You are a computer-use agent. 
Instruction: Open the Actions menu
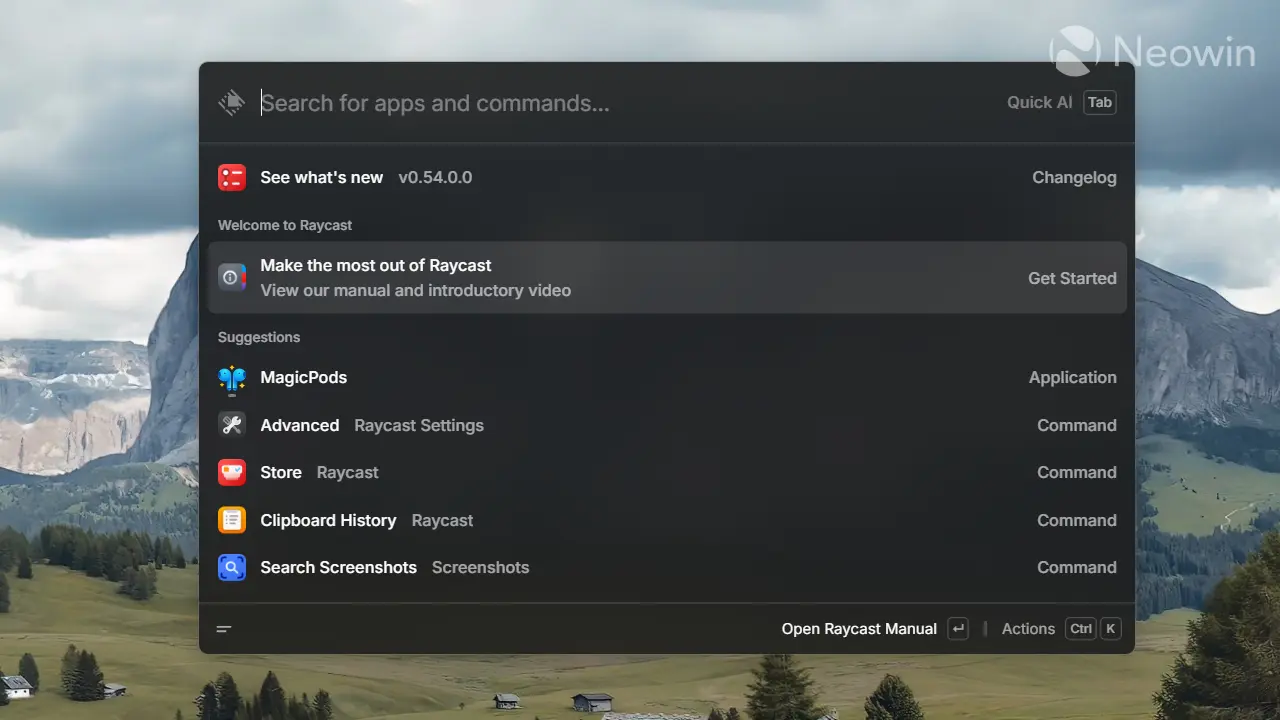pos(1028,628)
